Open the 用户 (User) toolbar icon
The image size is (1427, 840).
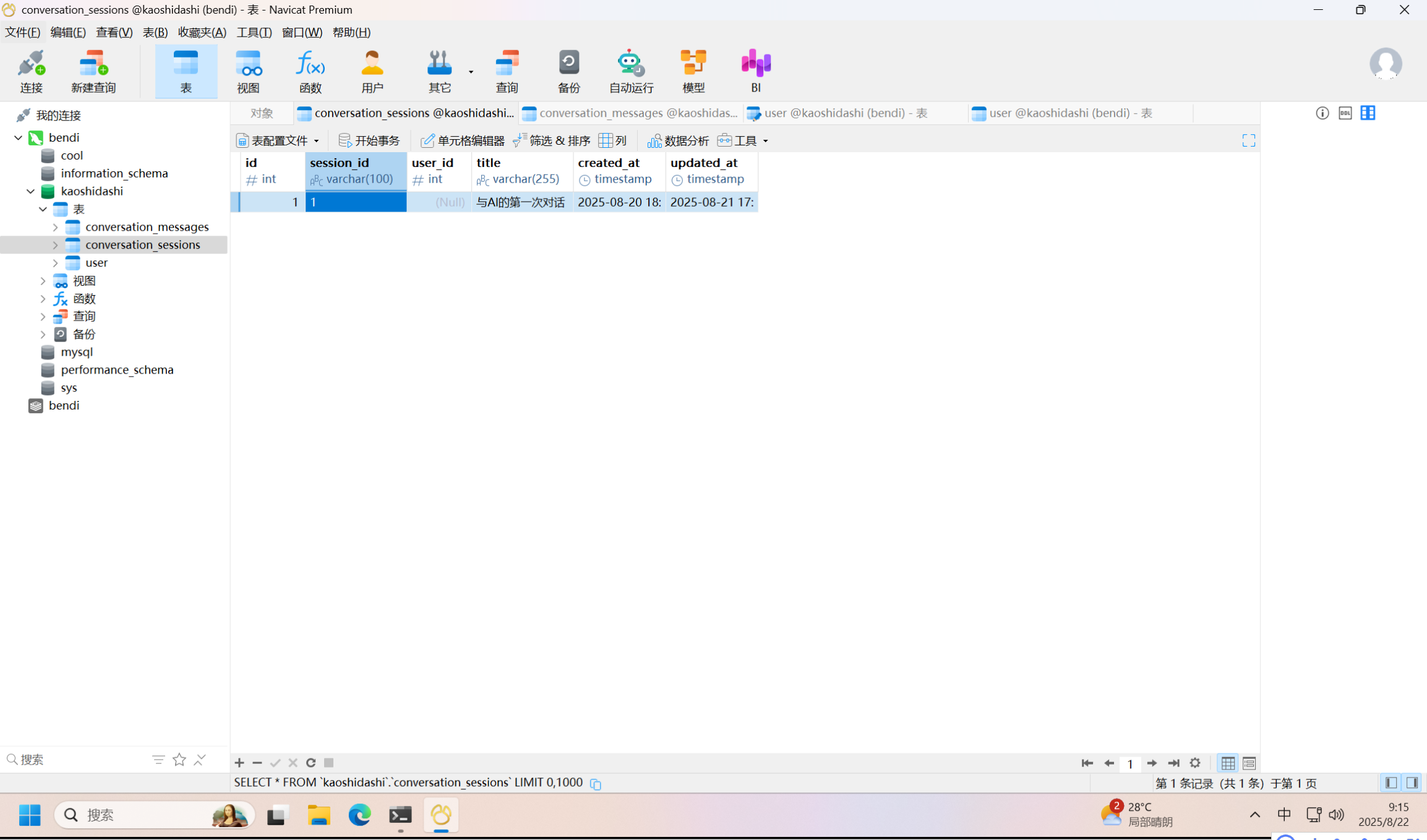(372, 71)
